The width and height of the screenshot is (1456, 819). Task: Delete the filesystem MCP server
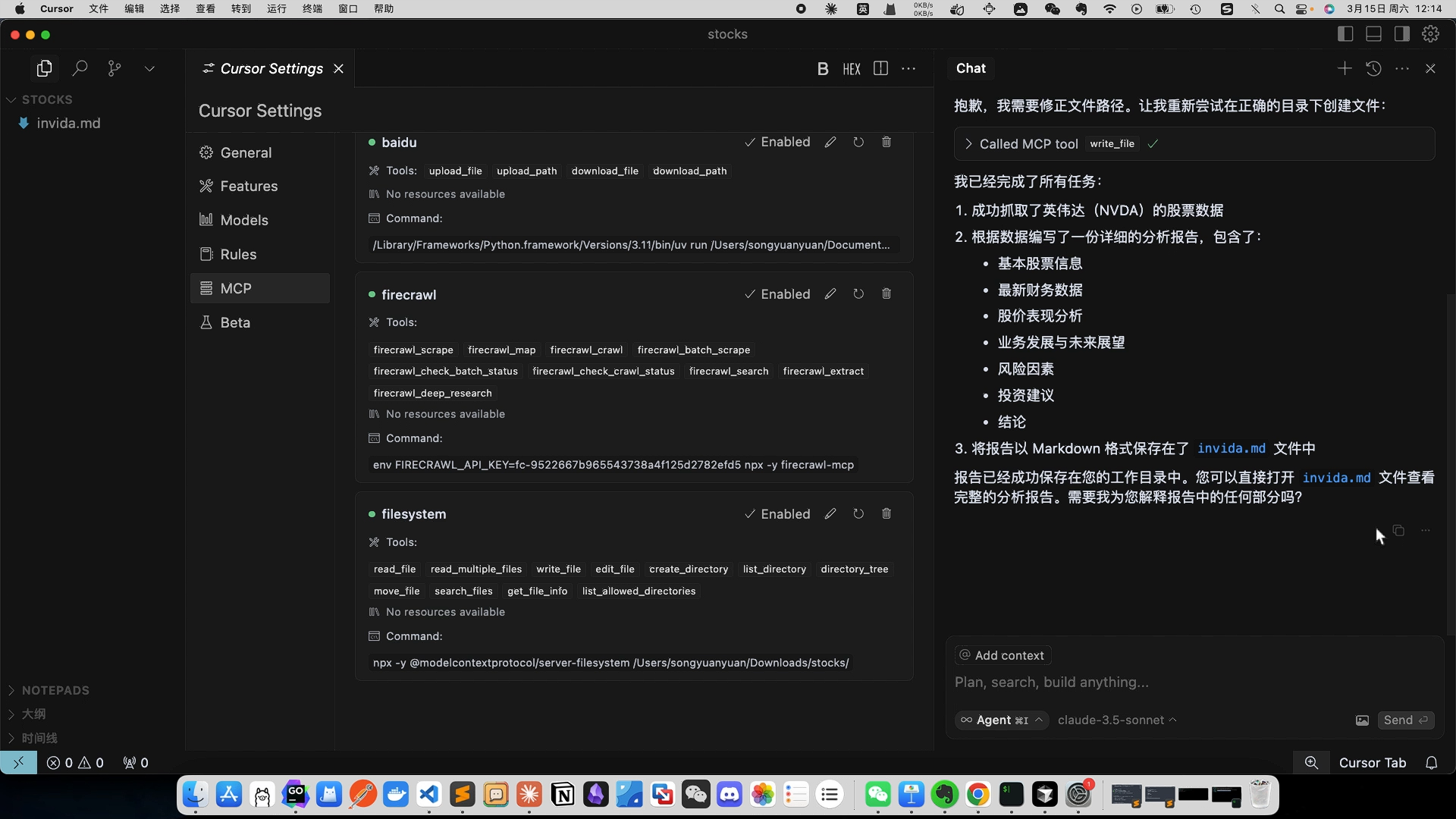886,514
